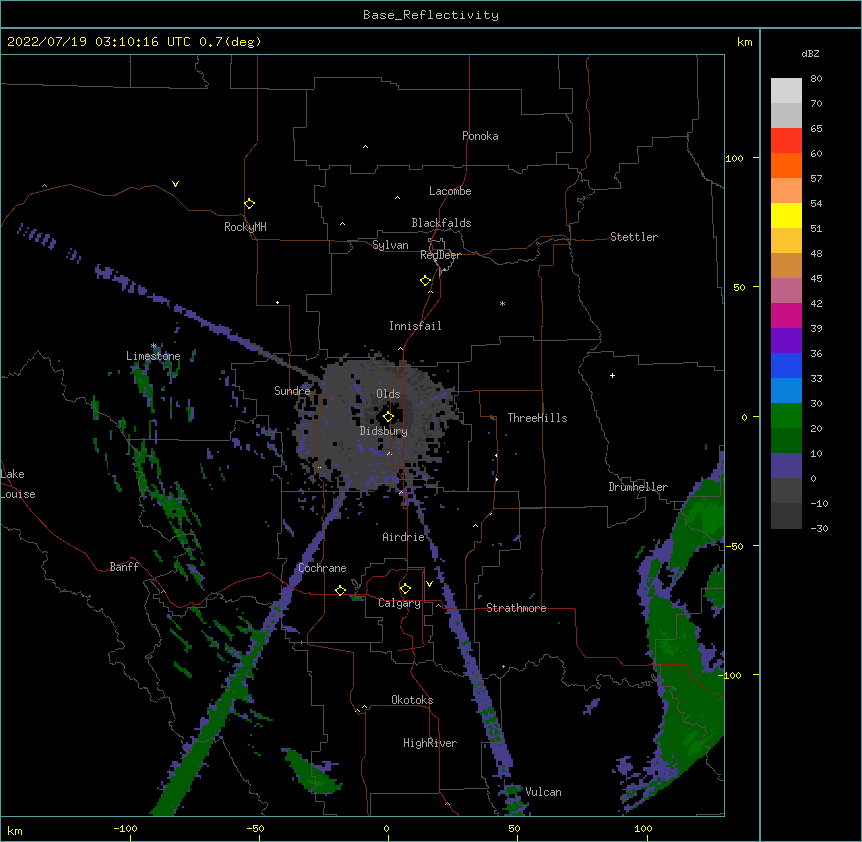862x842 pixels.
Task: Click the Blackfalds town label
Action: coord(441,223)
